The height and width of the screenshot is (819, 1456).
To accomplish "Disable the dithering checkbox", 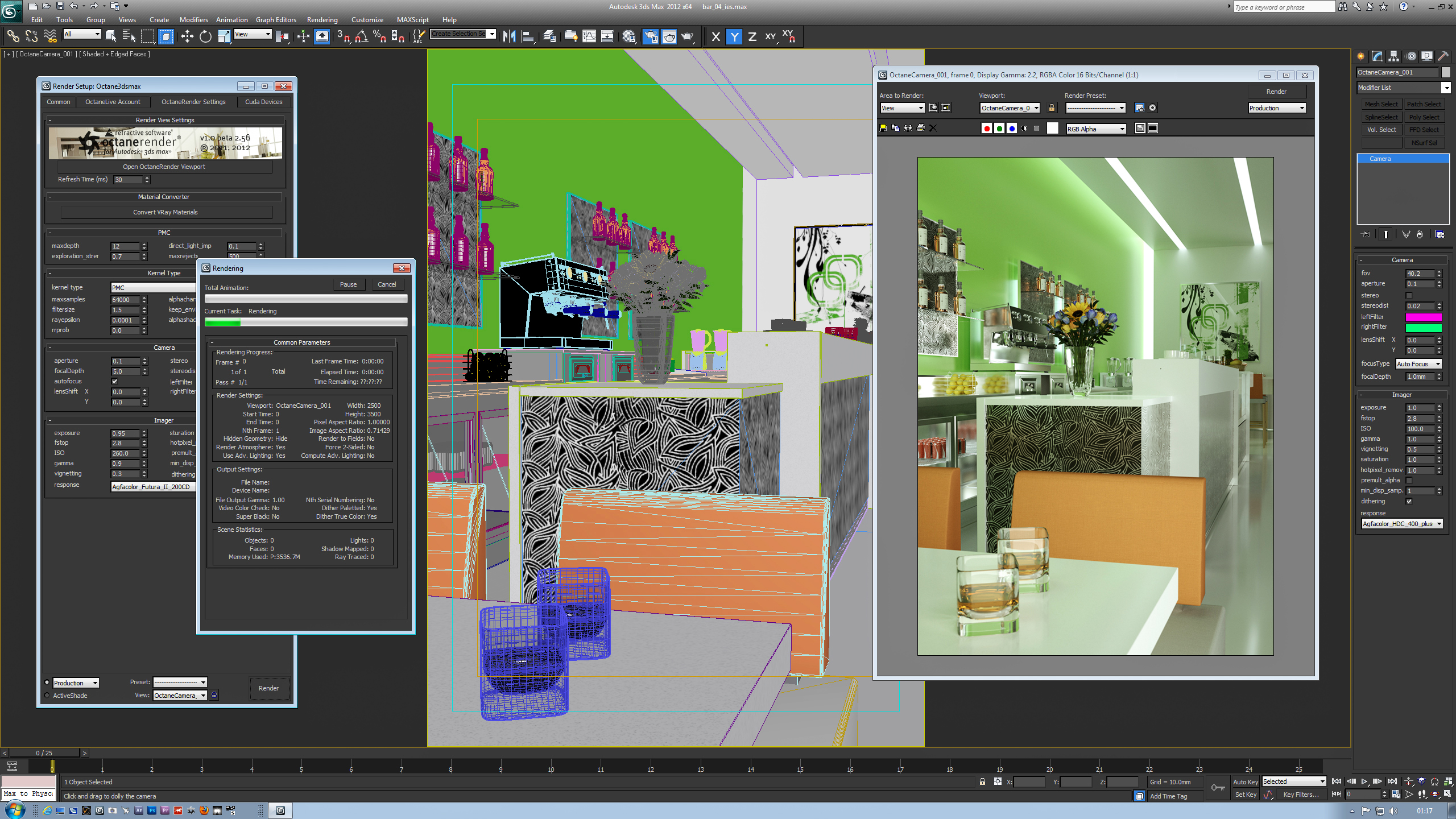I will [x=1409, y=501].
